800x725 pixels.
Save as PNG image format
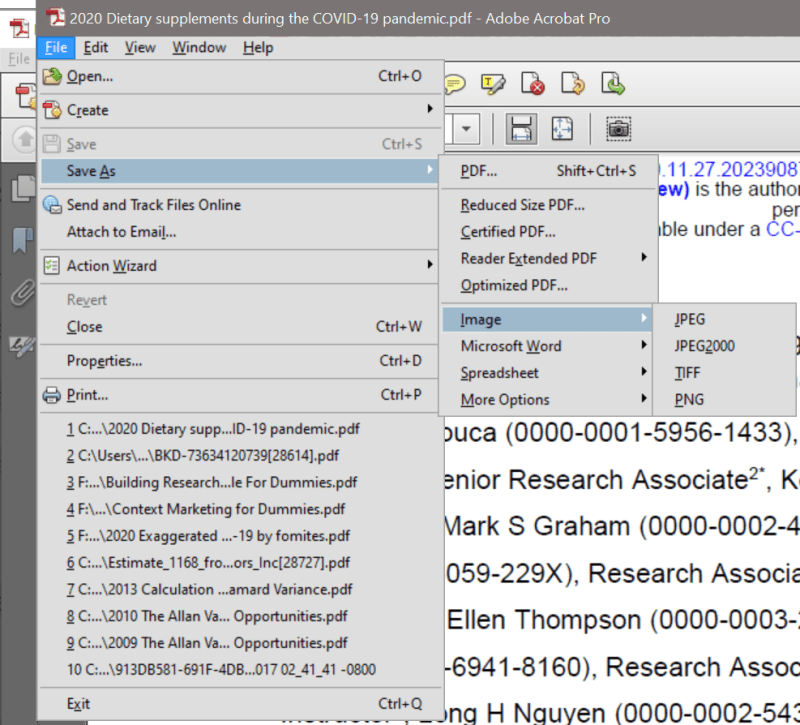coord(724,399)
